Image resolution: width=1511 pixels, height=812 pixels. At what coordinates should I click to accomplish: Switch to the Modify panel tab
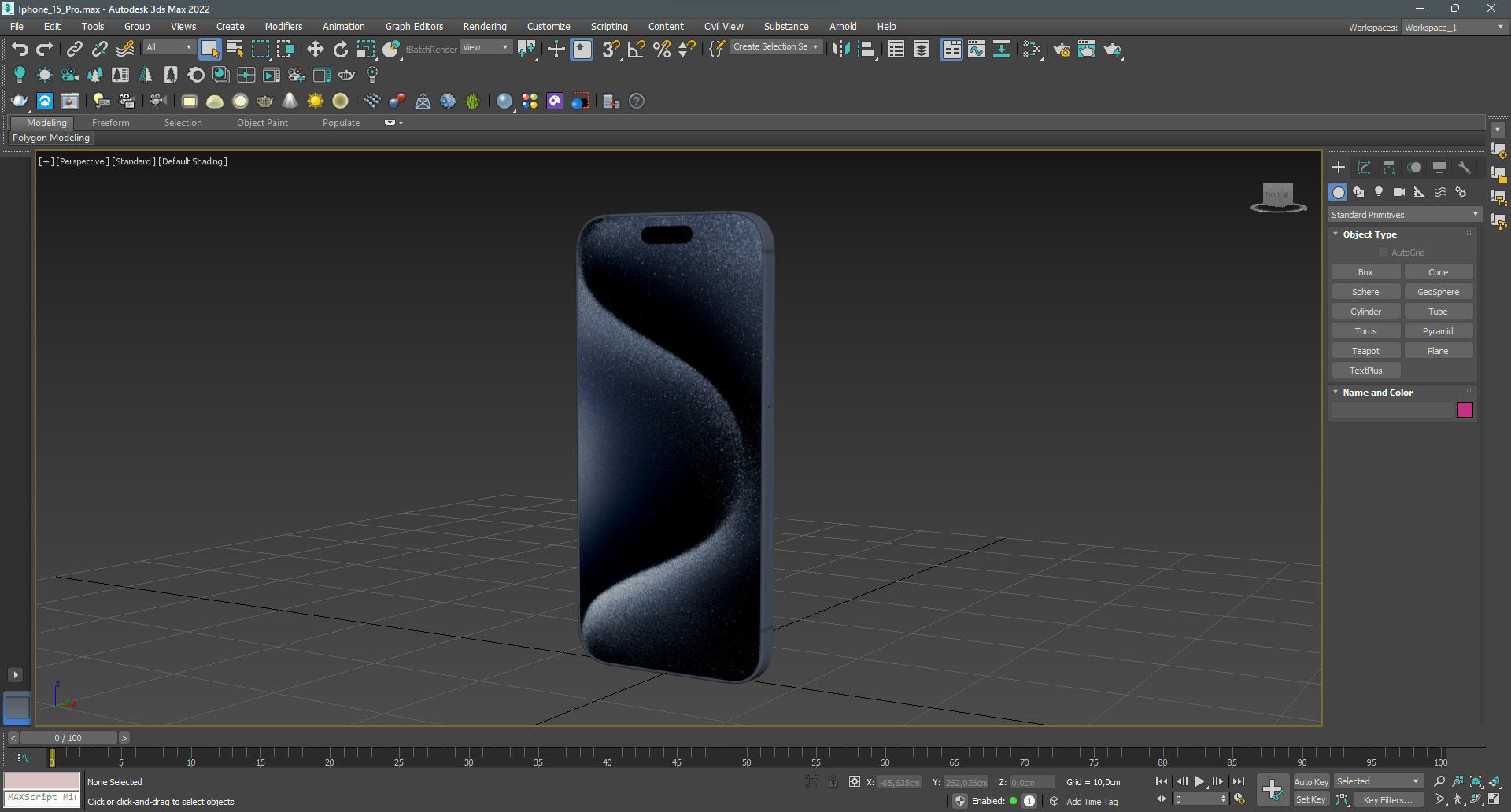coord(1364,168)
